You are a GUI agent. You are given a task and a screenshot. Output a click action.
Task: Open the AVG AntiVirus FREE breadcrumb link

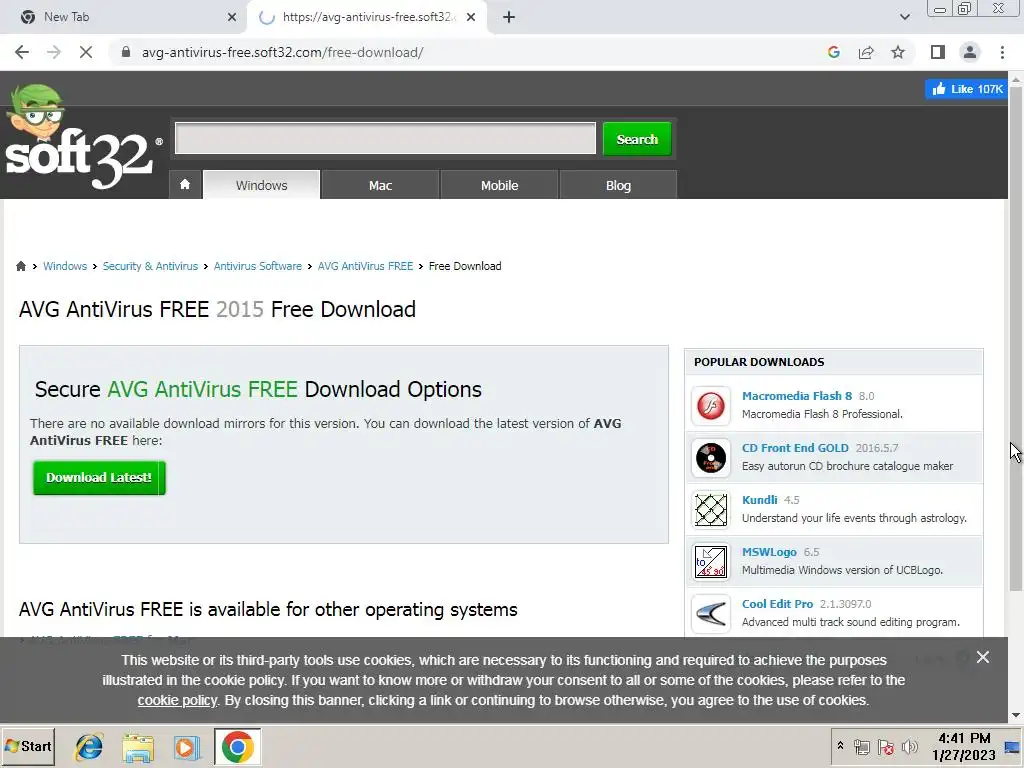(x=365, y=266)
